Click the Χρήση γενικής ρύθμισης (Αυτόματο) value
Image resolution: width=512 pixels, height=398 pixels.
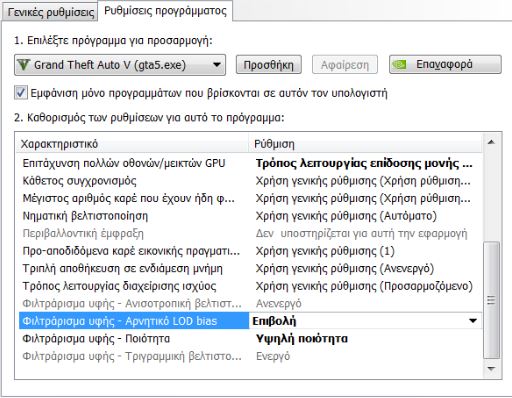pyautogui.click(x=346, y=216)
